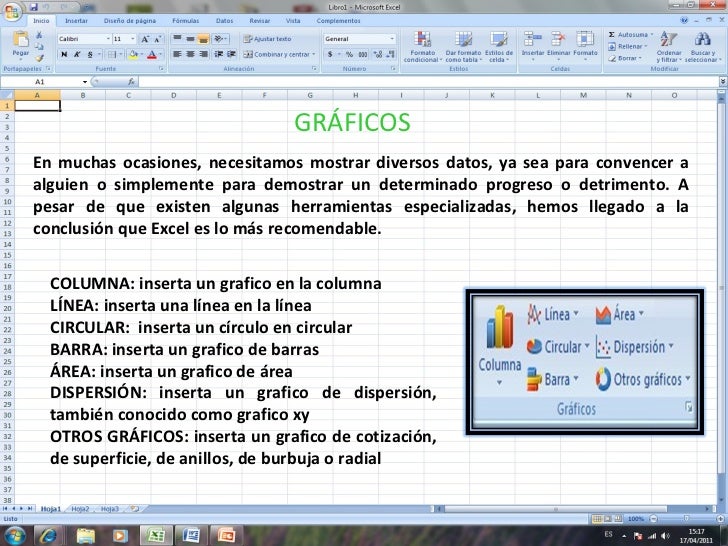Apply percent style to cell

click(349, 54)
